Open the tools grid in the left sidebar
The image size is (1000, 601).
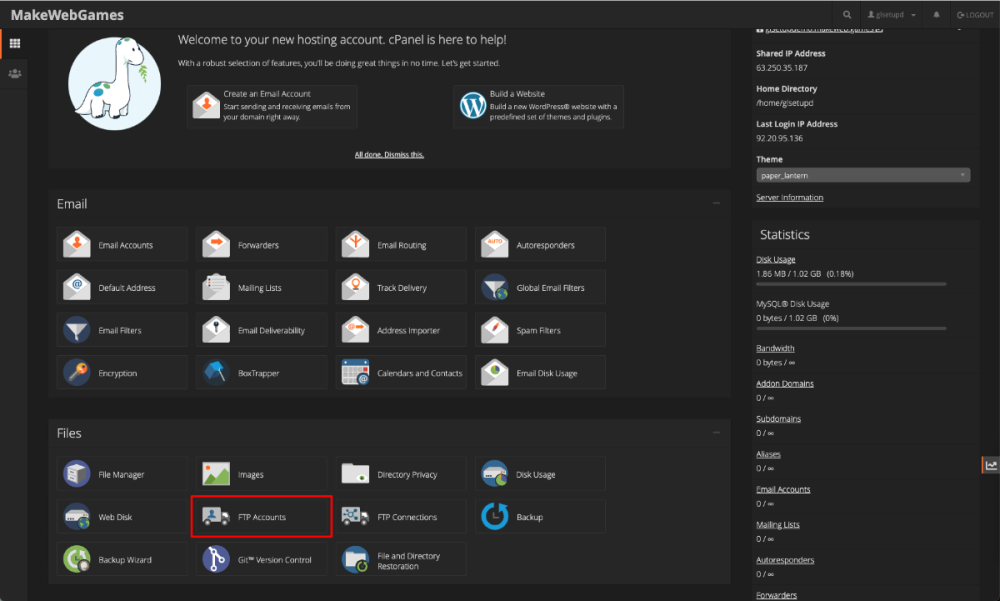pyautogui.click(x=13, y=44)
